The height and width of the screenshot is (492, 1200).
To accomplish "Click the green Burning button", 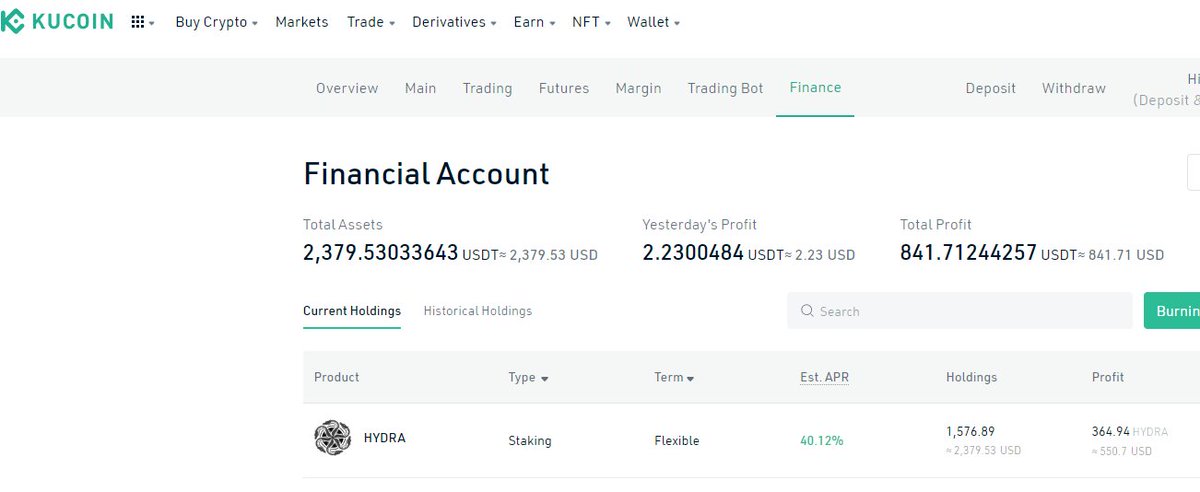I will pos(1172,311).
